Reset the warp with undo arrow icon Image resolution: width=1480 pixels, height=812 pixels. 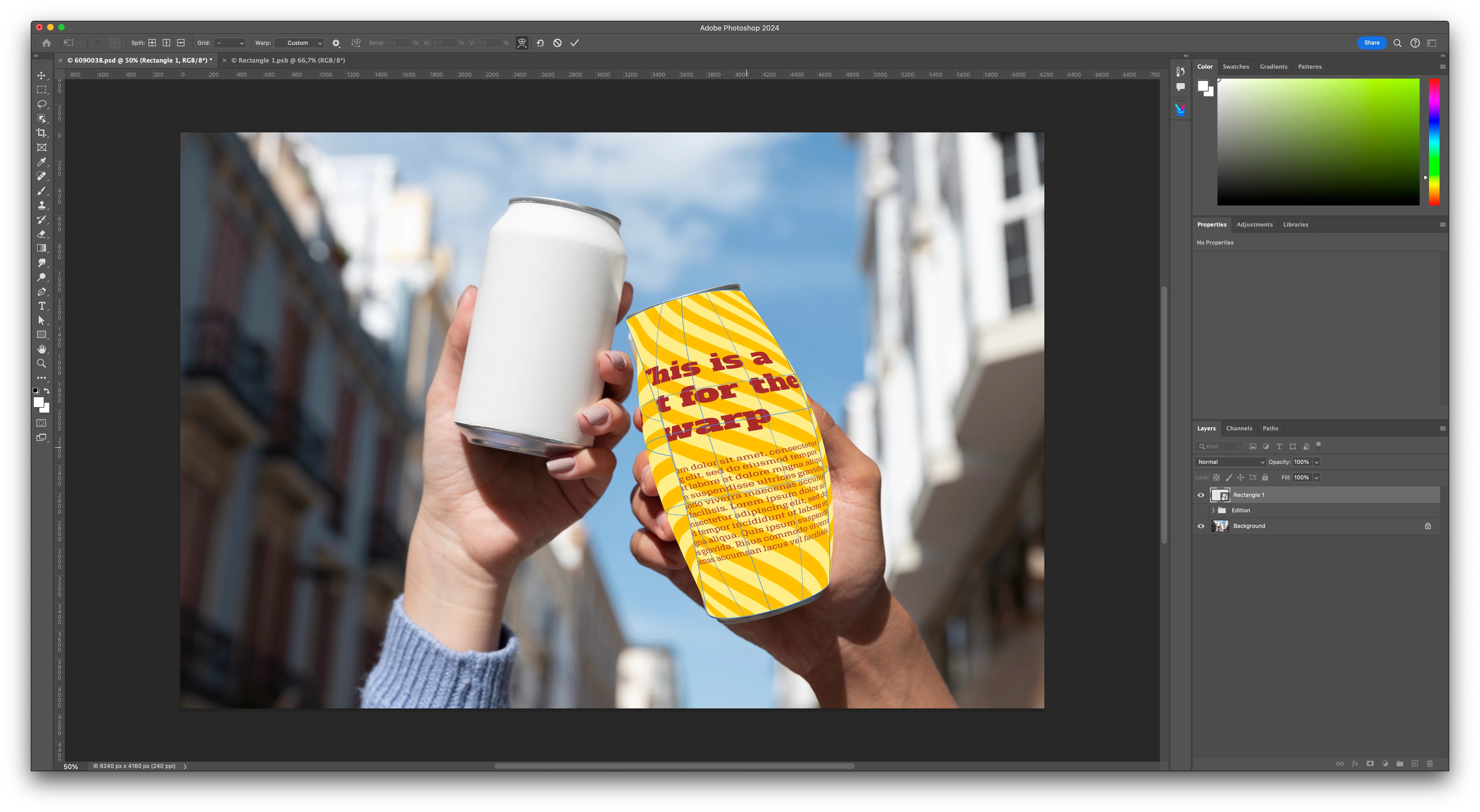click(x=540, y=43)
